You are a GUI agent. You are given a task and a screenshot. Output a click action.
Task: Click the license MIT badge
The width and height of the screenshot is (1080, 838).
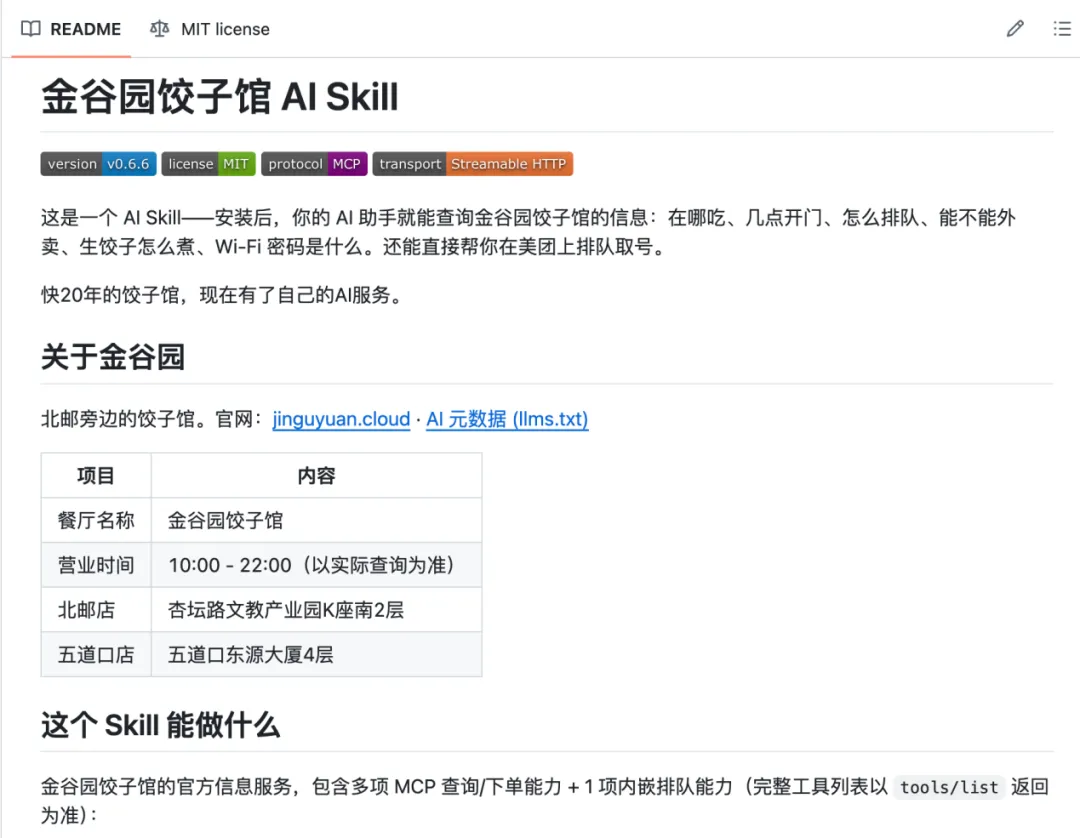[x=208, y=164]
